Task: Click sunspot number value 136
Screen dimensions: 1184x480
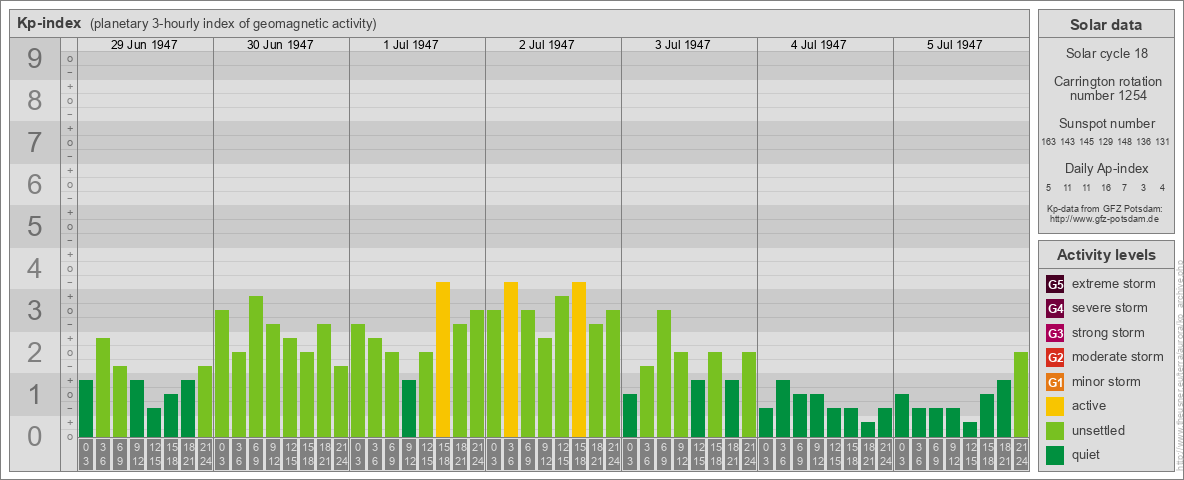Action: (1144, 142)
